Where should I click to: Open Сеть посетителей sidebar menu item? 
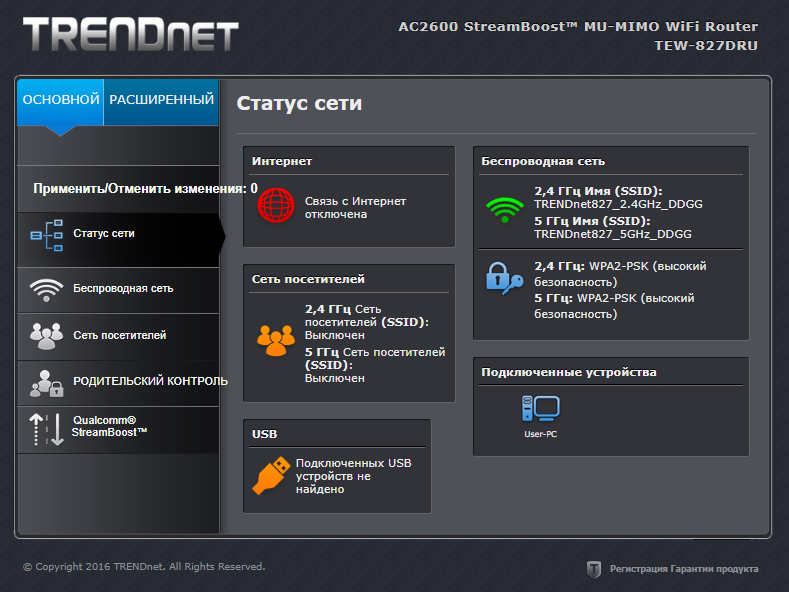119,337
